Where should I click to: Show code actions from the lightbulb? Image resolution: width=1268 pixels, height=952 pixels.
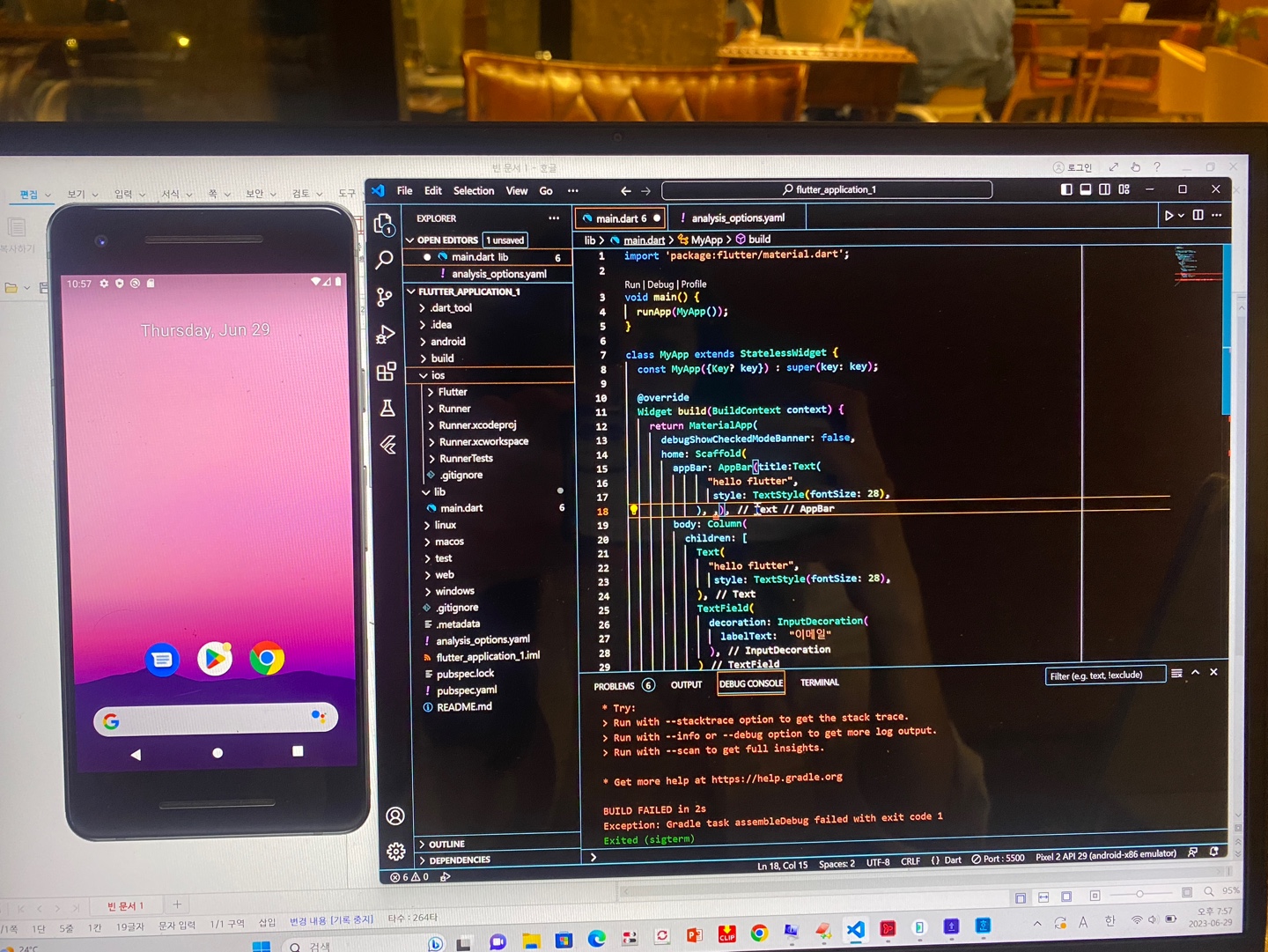click(633, 509)
